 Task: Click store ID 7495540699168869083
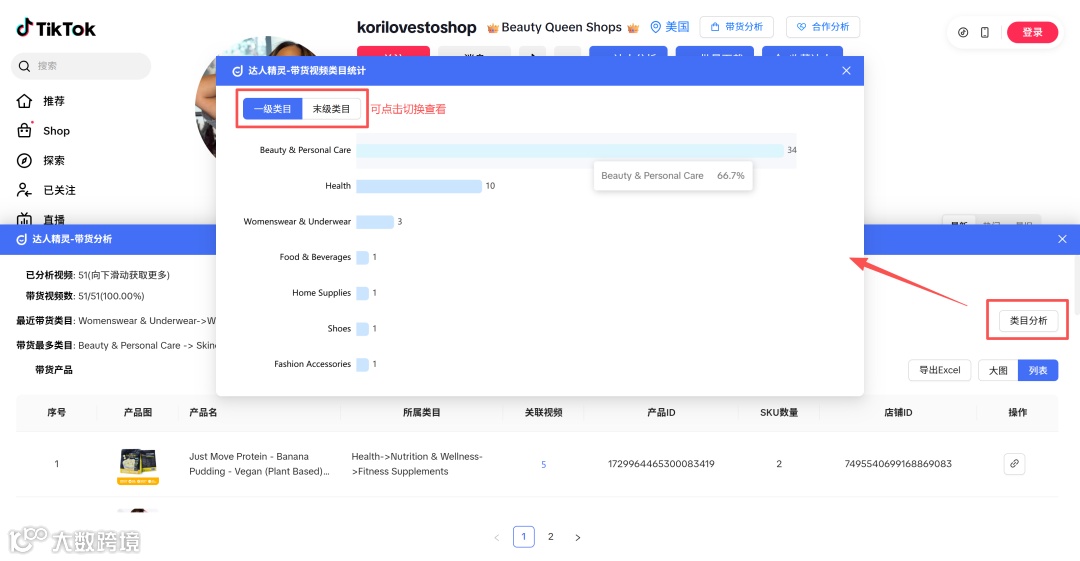click(x=898, y=464)
